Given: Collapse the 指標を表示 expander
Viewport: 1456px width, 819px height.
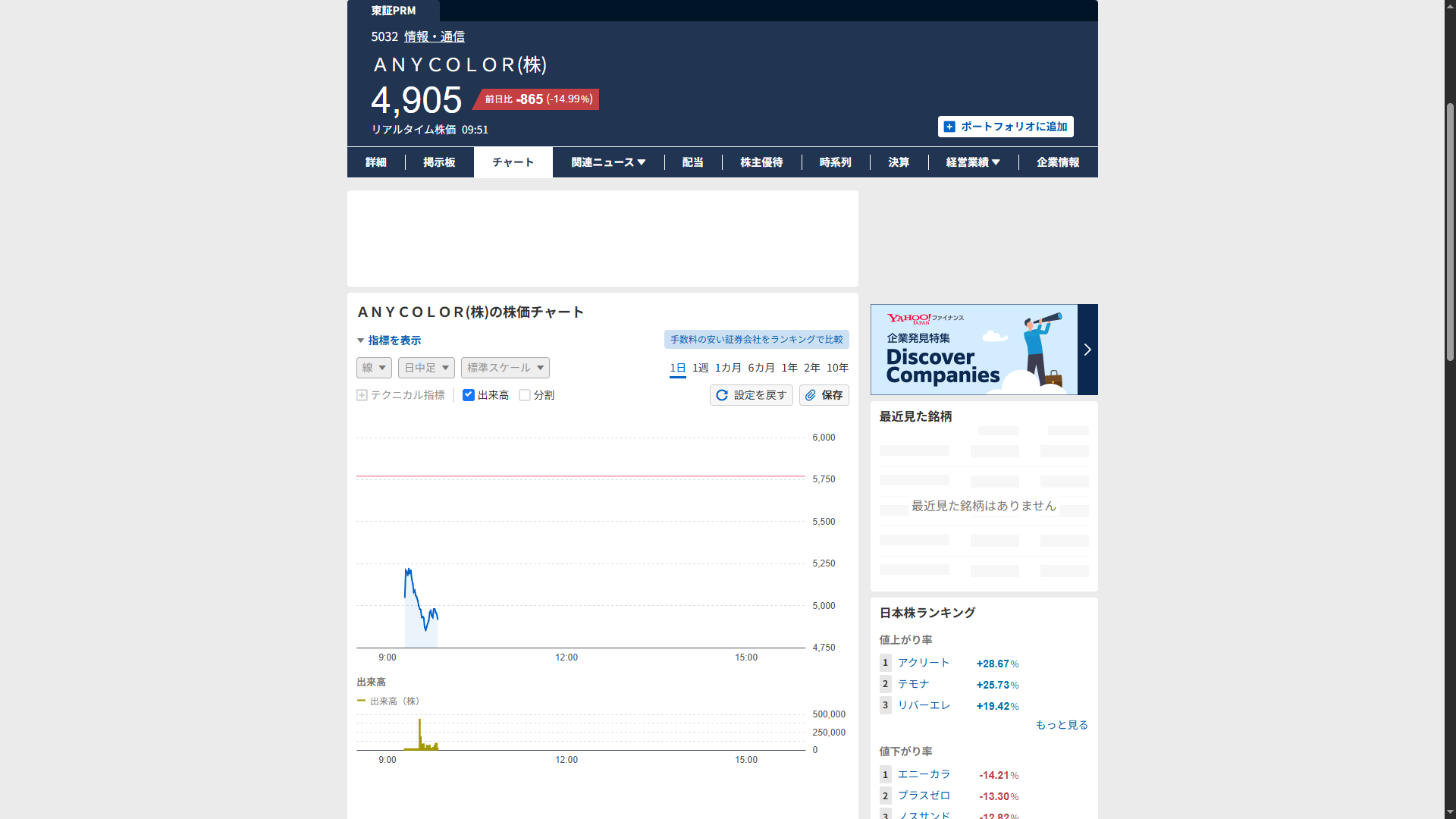Looking at the screenshot, I should pyautogui.click(x=388, y=340).
